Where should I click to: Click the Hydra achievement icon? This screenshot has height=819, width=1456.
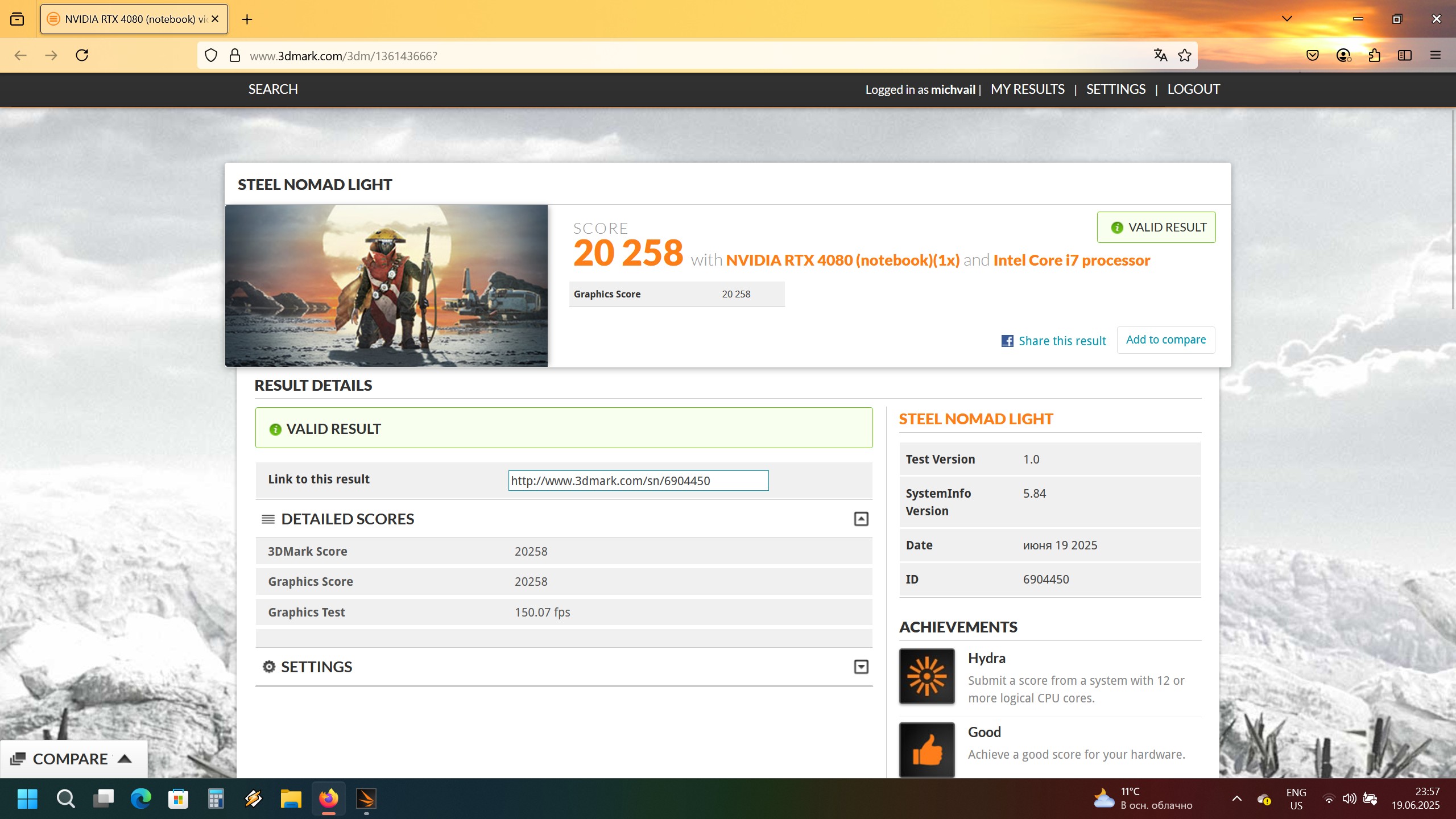pyautogui.click(x=926, y=676)
